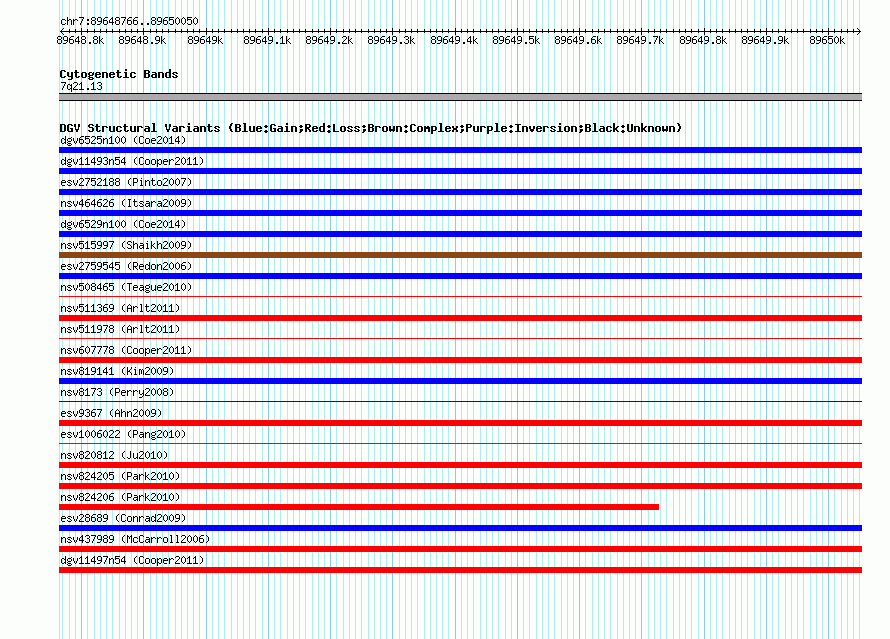Select the dgv6529n100 blue gain bar
The height and width of the screenshot is (639, 890).
pos(460,234)
